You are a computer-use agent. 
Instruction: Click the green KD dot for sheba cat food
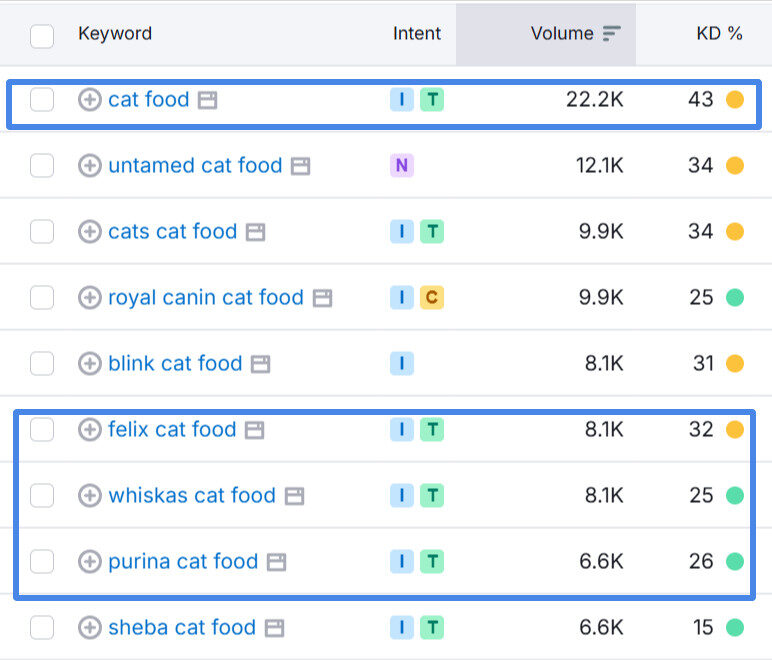coord(735,628)
